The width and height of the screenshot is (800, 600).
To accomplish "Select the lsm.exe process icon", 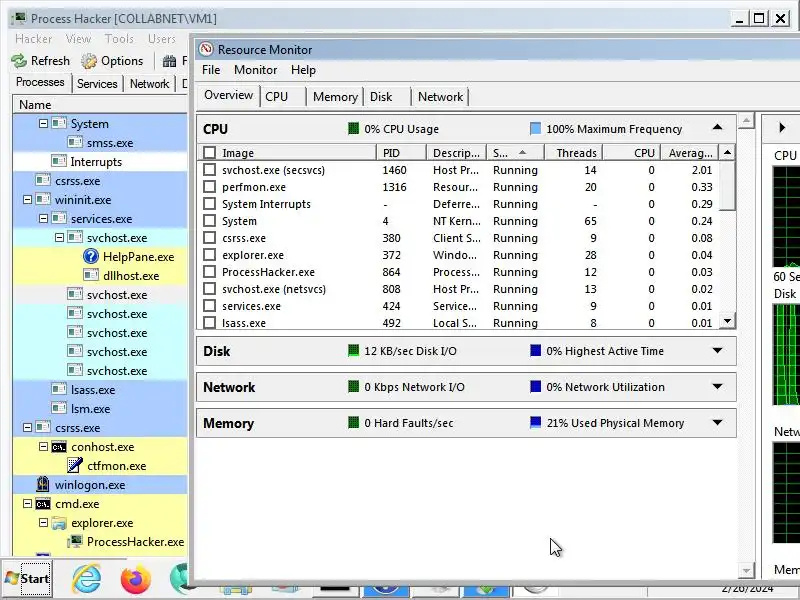I will (59, 408).
